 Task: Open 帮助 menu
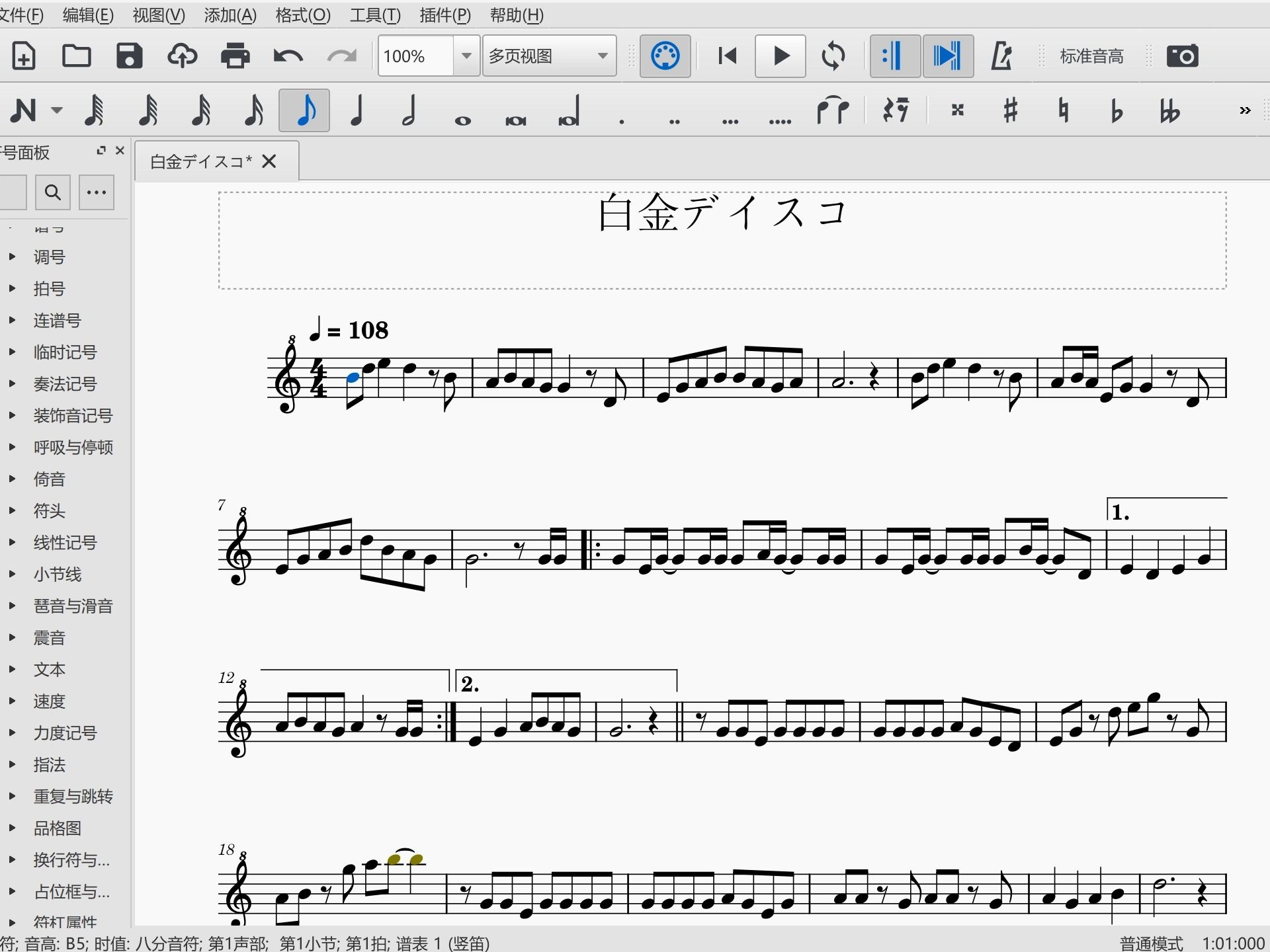(517, 15)
